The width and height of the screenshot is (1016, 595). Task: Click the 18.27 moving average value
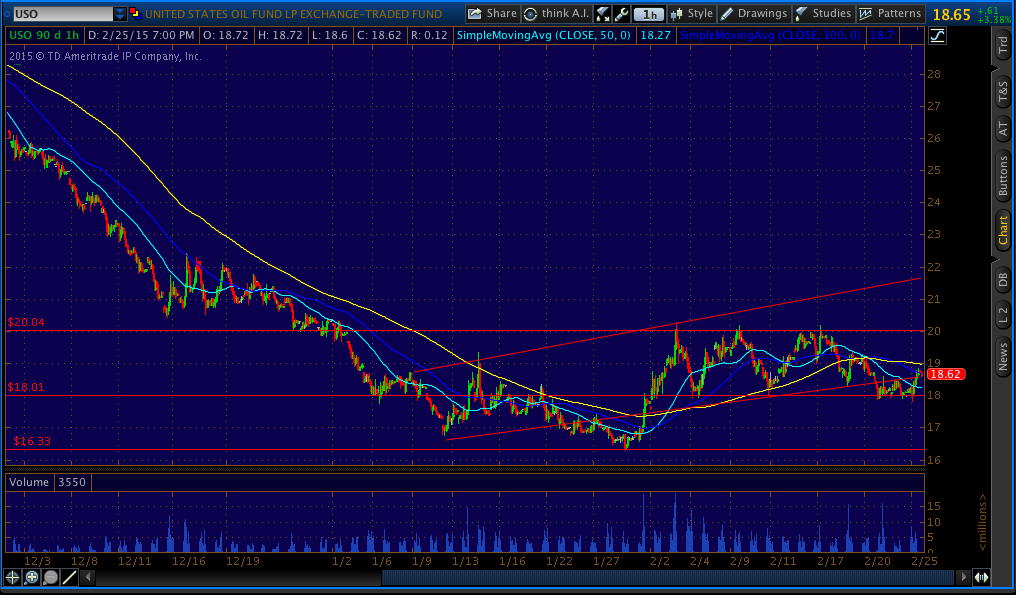[655, 35]
